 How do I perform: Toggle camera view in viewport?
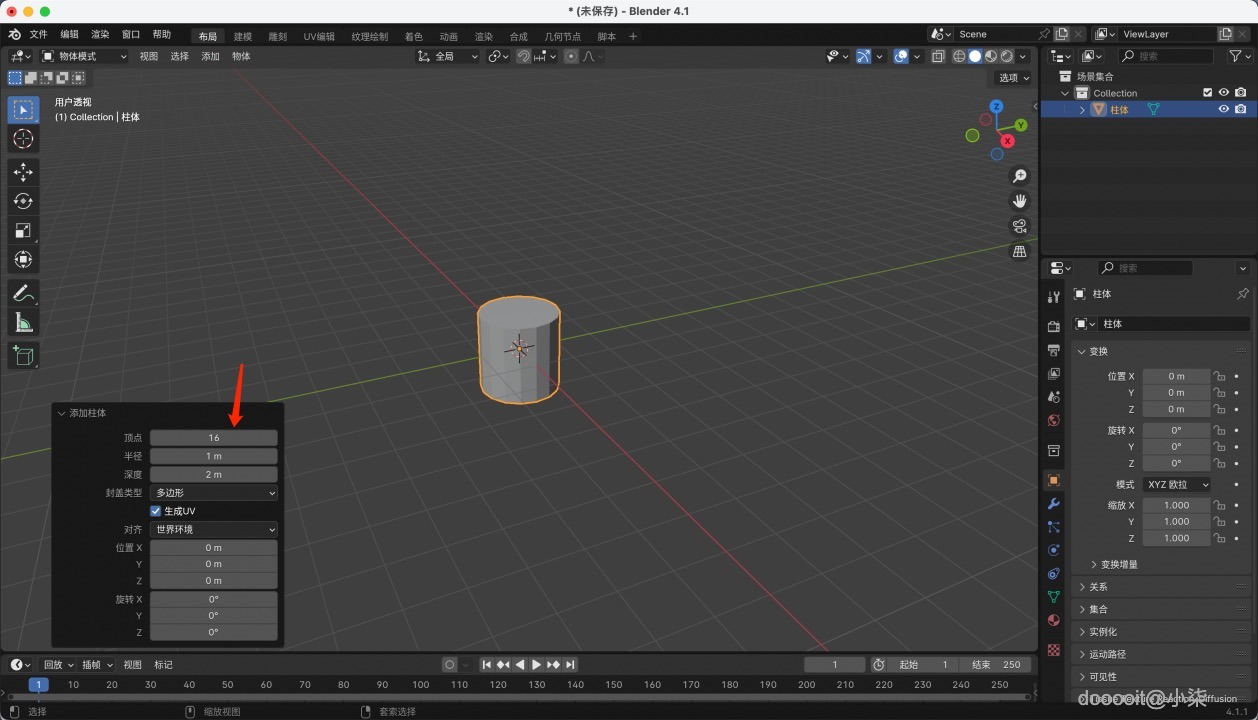coord(1019,226)
